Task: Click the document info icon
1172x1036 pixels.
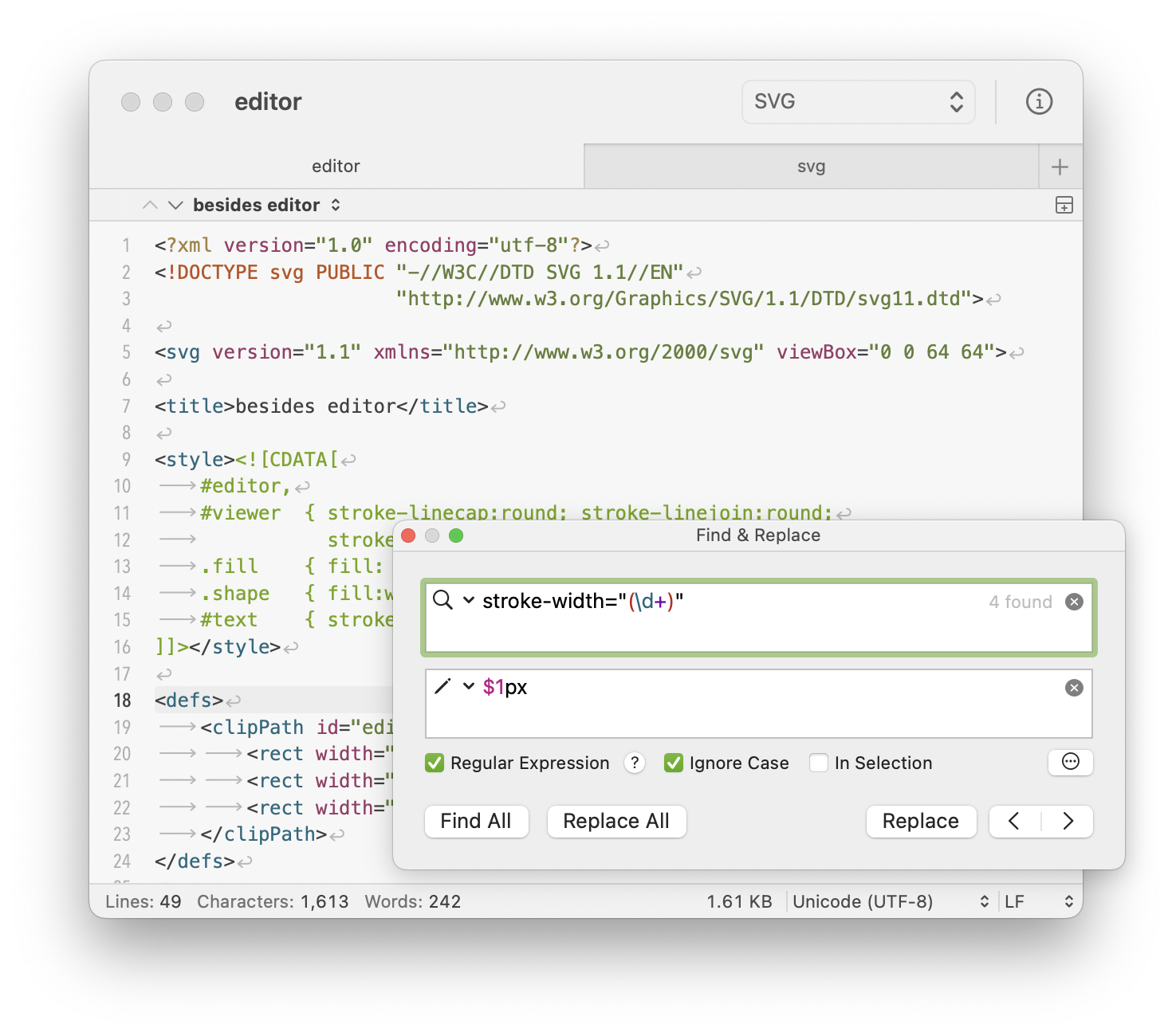Action: 1038,101
